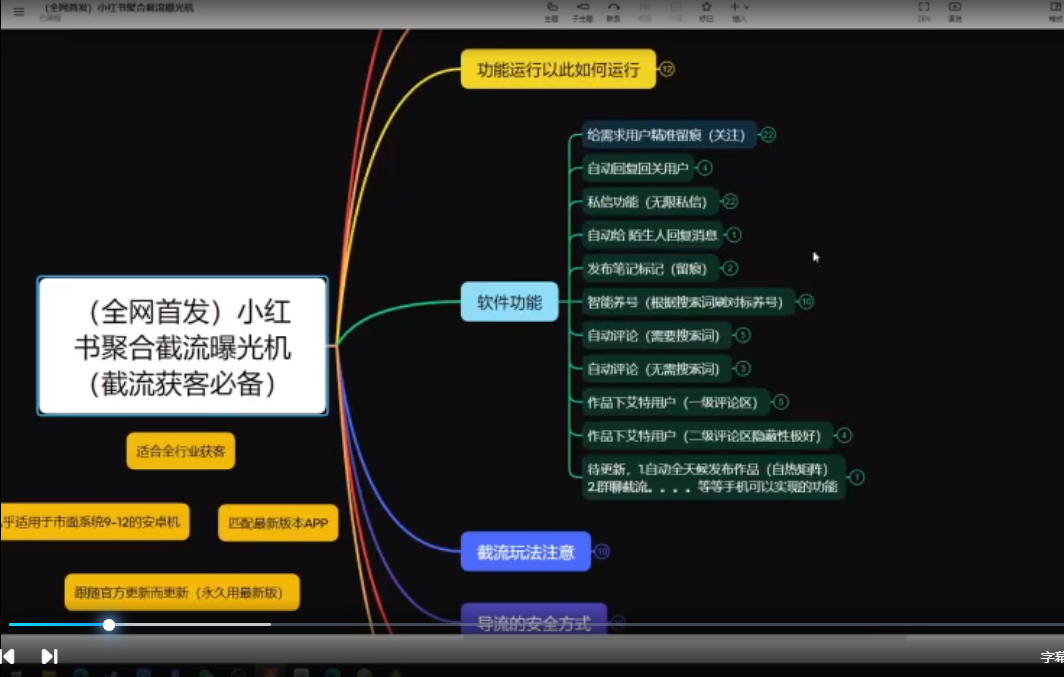Select the 适合全行业获客 floating topic
Image resolution: width=1064 pixels, height=677 pixels.
pyautogui.click(x=180, y=451)
